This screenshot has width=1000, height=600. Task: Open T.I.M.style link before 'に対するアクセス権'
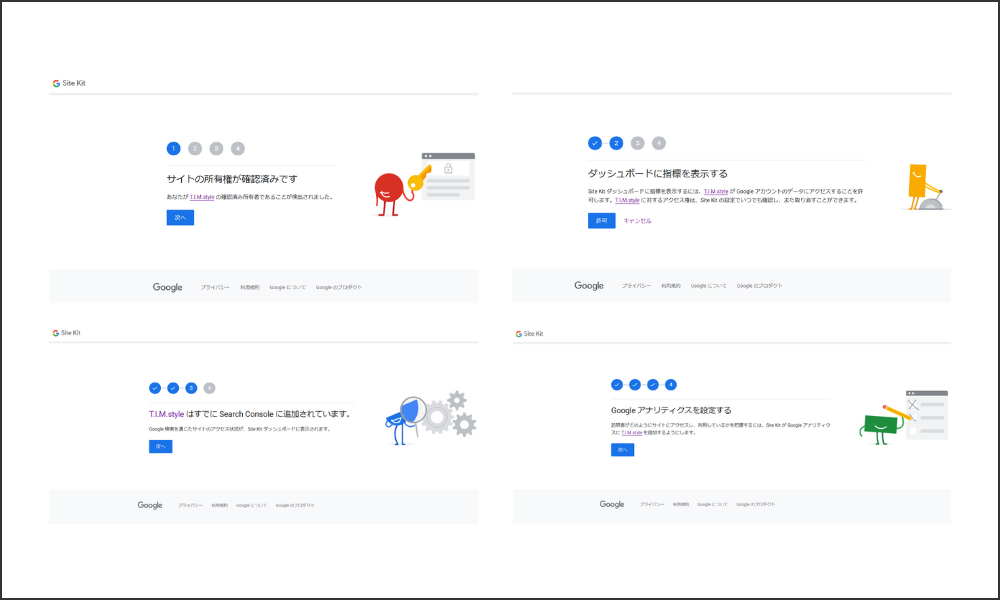[627, 200]
